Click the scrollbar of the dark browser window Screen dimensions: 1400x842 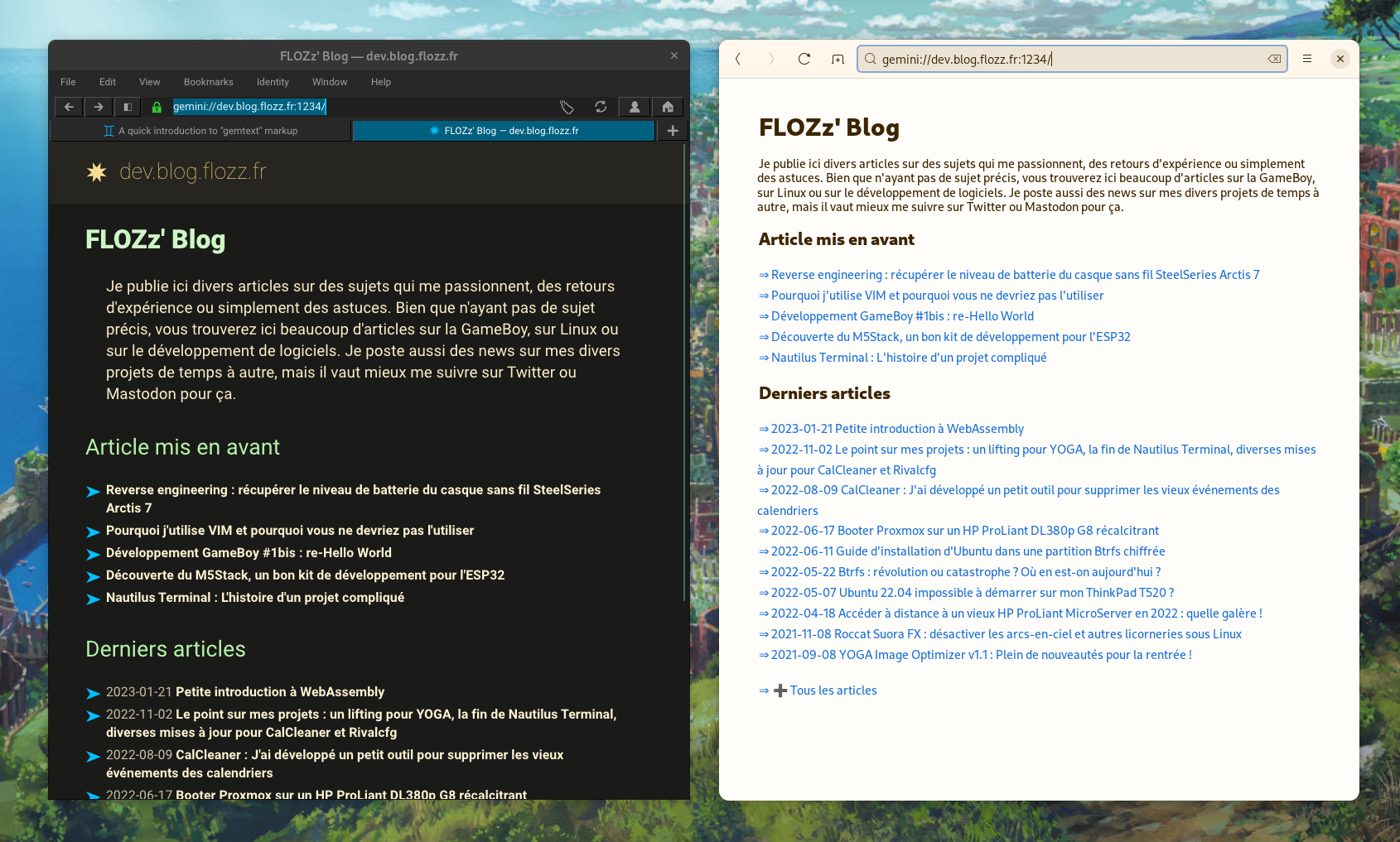[684, 373]
